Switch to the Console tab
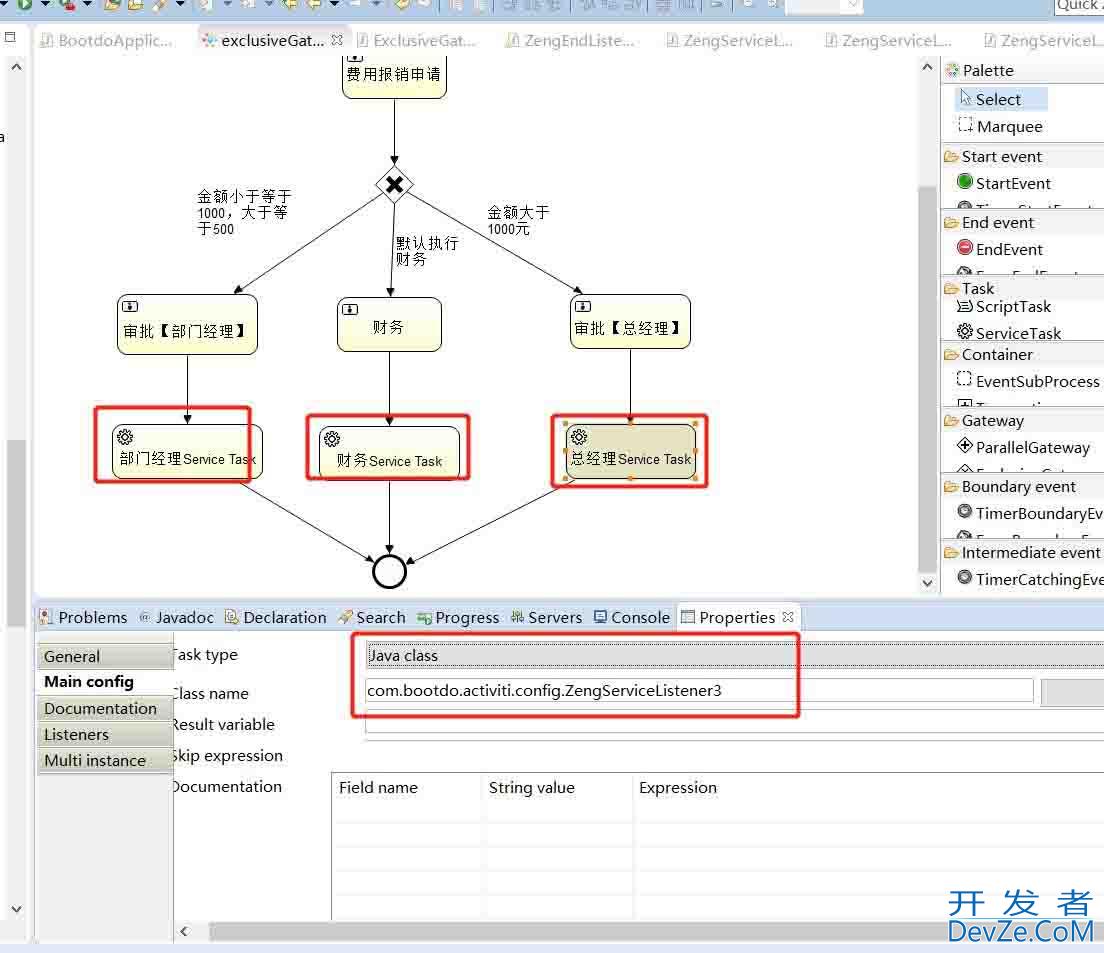 [x=639, y=617]
